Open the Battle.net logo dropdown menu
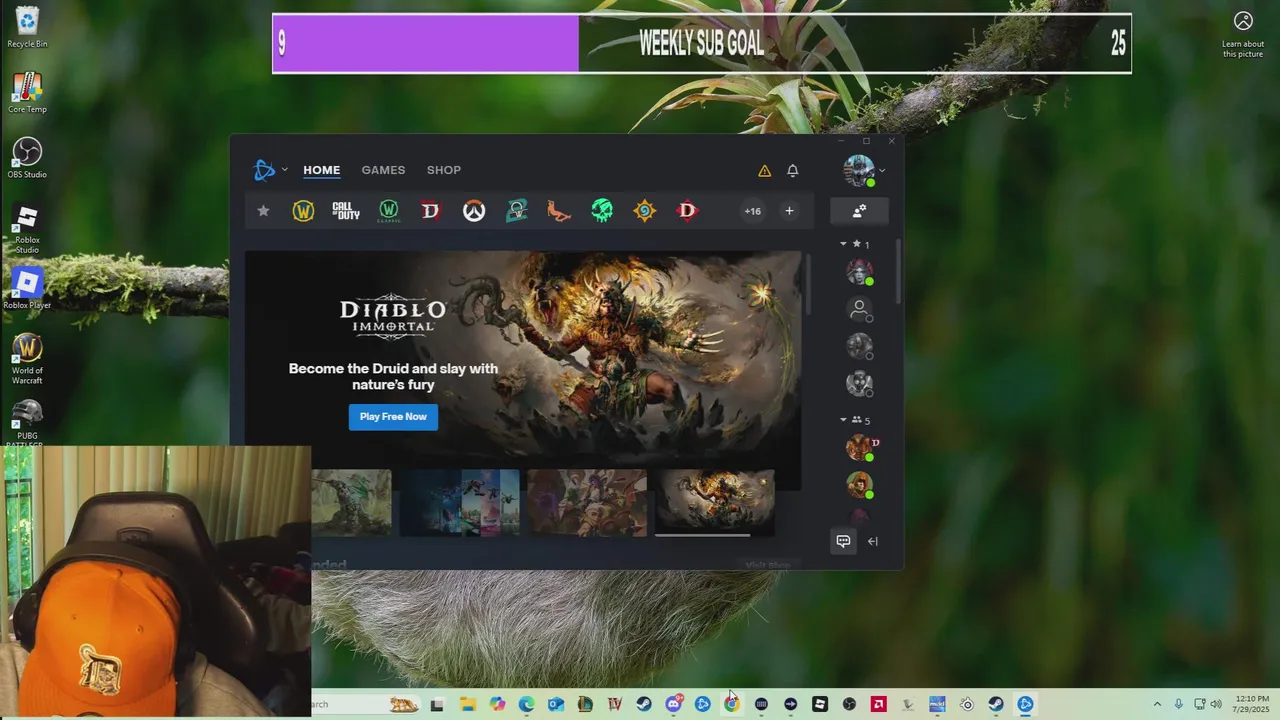This screenshot has width=1280, height=720. (270, 170)
